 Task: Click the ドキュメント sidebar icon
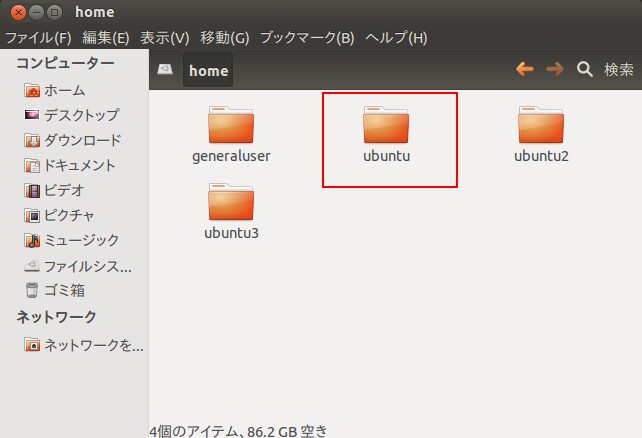pyautogui.click(x=32, y=165)
